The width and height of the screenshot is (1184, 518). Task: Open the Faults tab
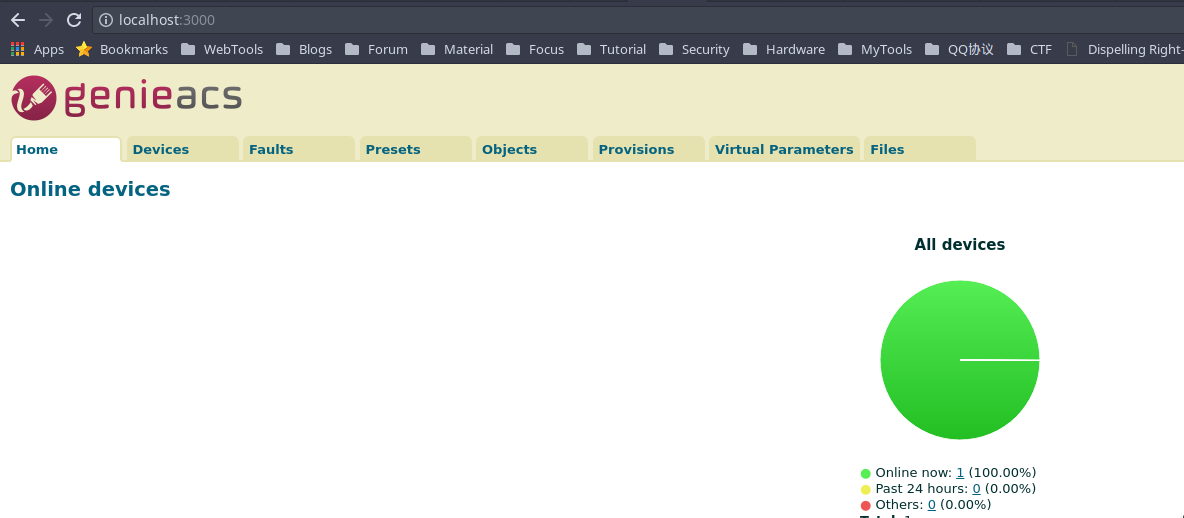point(271,150)
